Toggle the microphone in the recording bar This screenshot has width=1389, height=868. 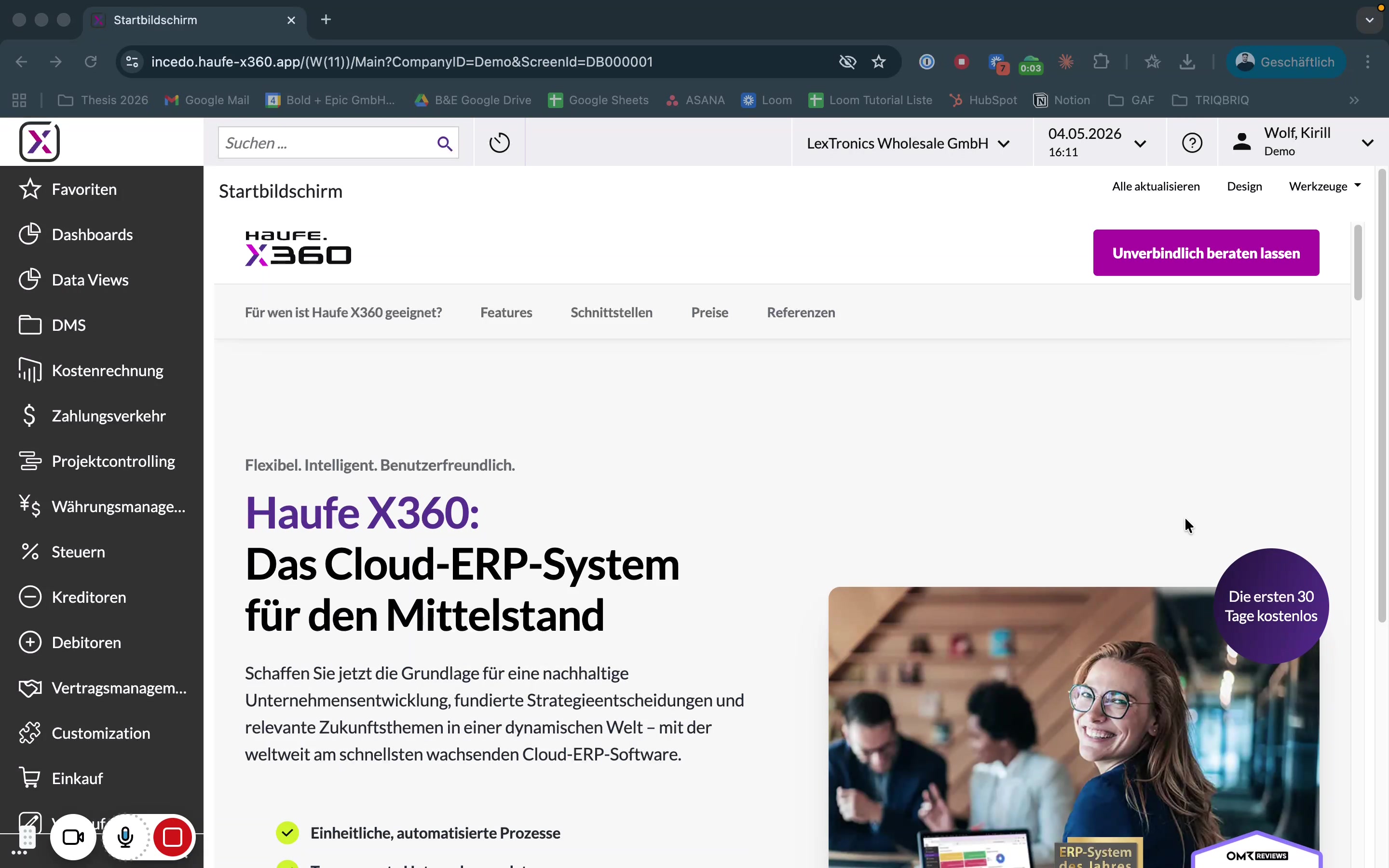click(125, 837)
